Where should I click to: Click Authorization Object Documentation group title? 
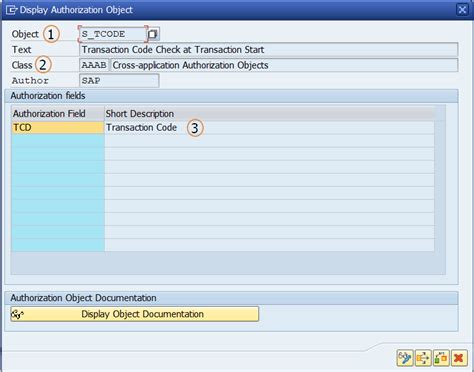83,298
